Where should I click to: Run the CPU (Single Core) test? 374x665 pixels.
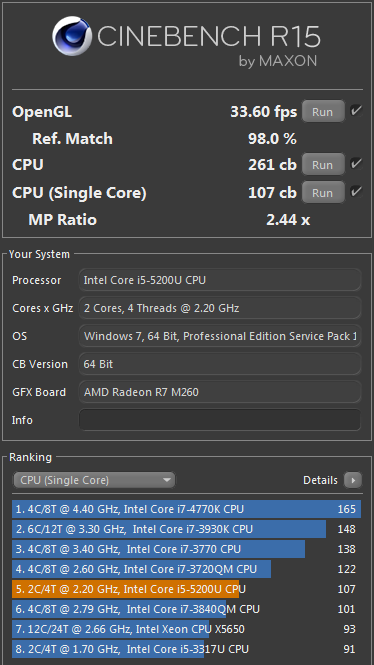coord(323,193)
